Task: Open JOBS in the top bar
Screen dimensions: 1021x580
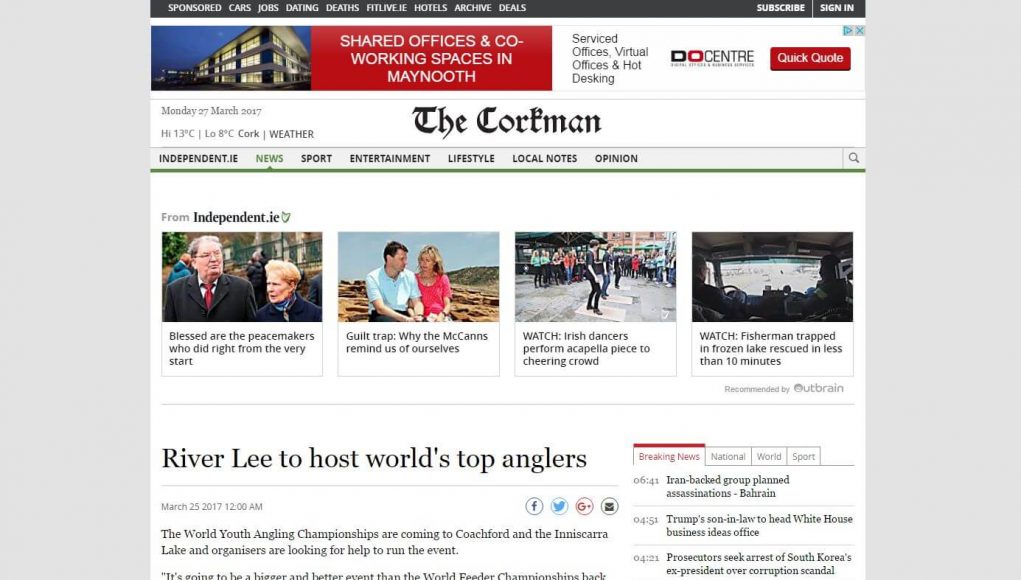Action: click(x=268, y=8)
